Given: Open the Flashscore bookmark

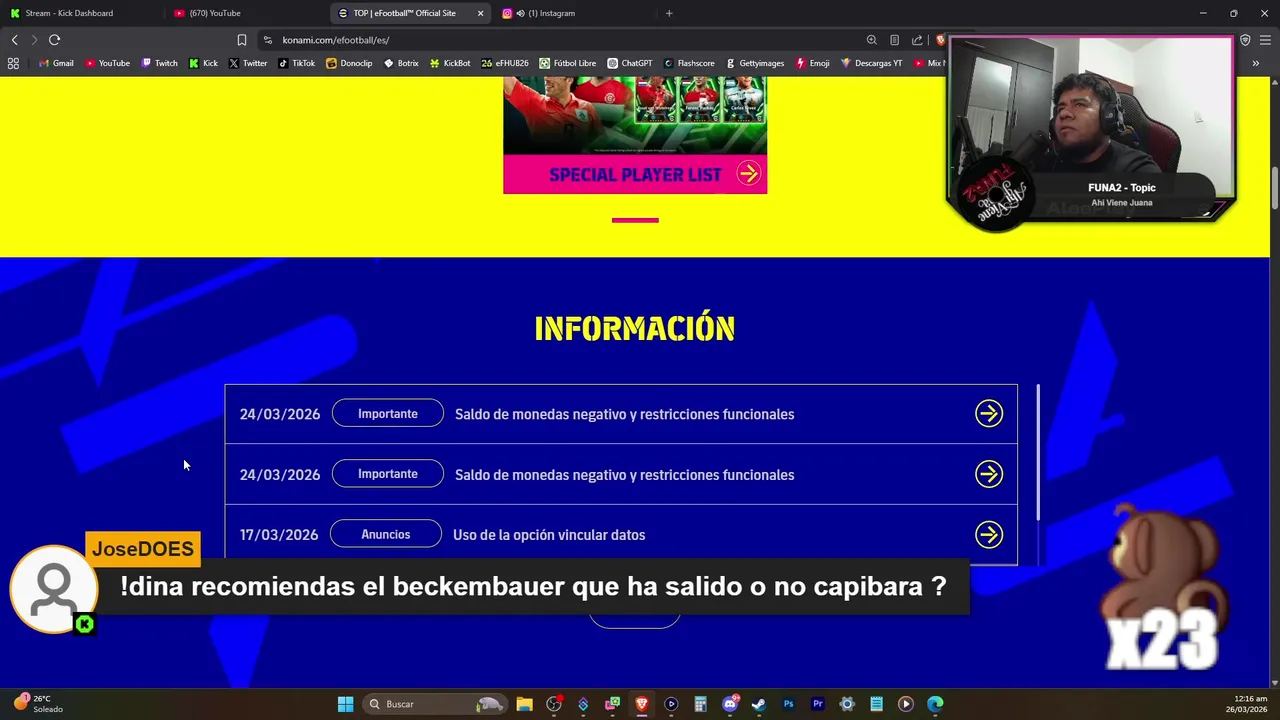Looking at the screenshot, I should click(689, 63).
